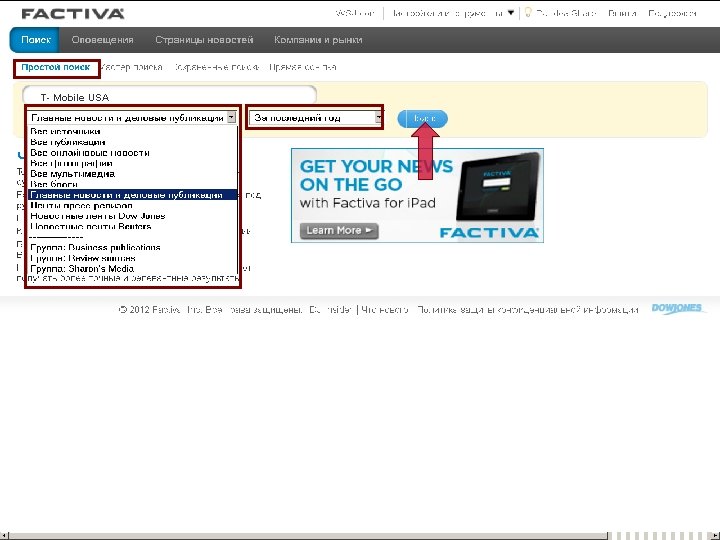Viewport: 720px width, 540px height.
Task: Select the Мастер поиска sub-tab
Action: (x=131, y=67)
